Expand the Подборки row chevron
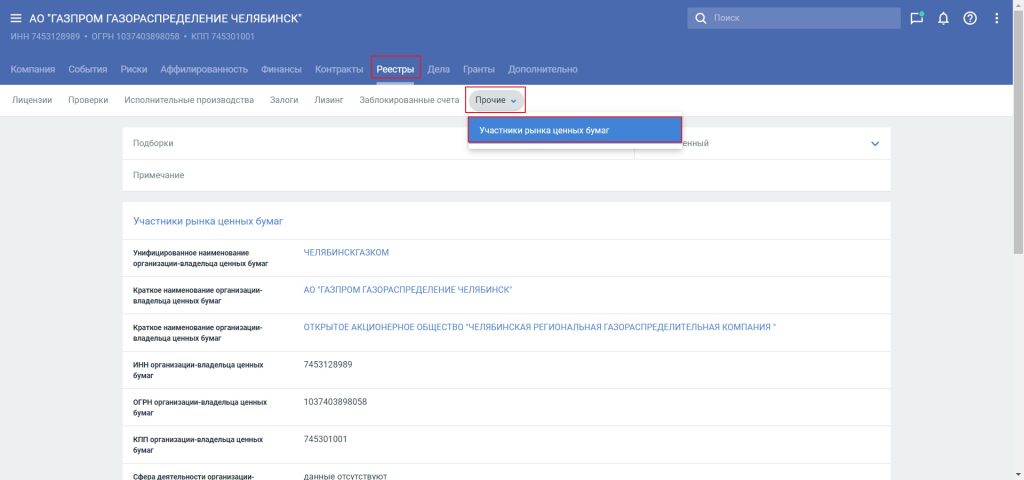The height and width of the screenshot is (480, 1024). 875,144
